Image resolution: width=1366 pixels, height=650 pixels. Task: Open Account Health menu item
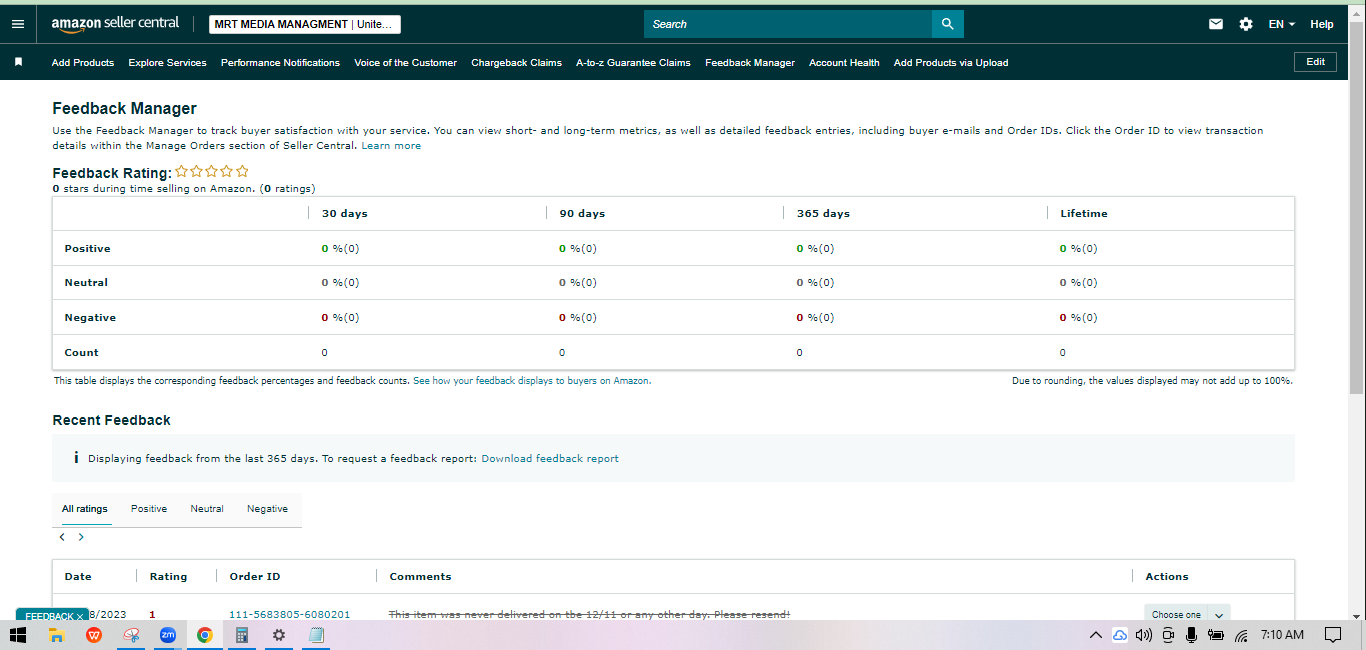pyautogui.click(x=844, y=62)
